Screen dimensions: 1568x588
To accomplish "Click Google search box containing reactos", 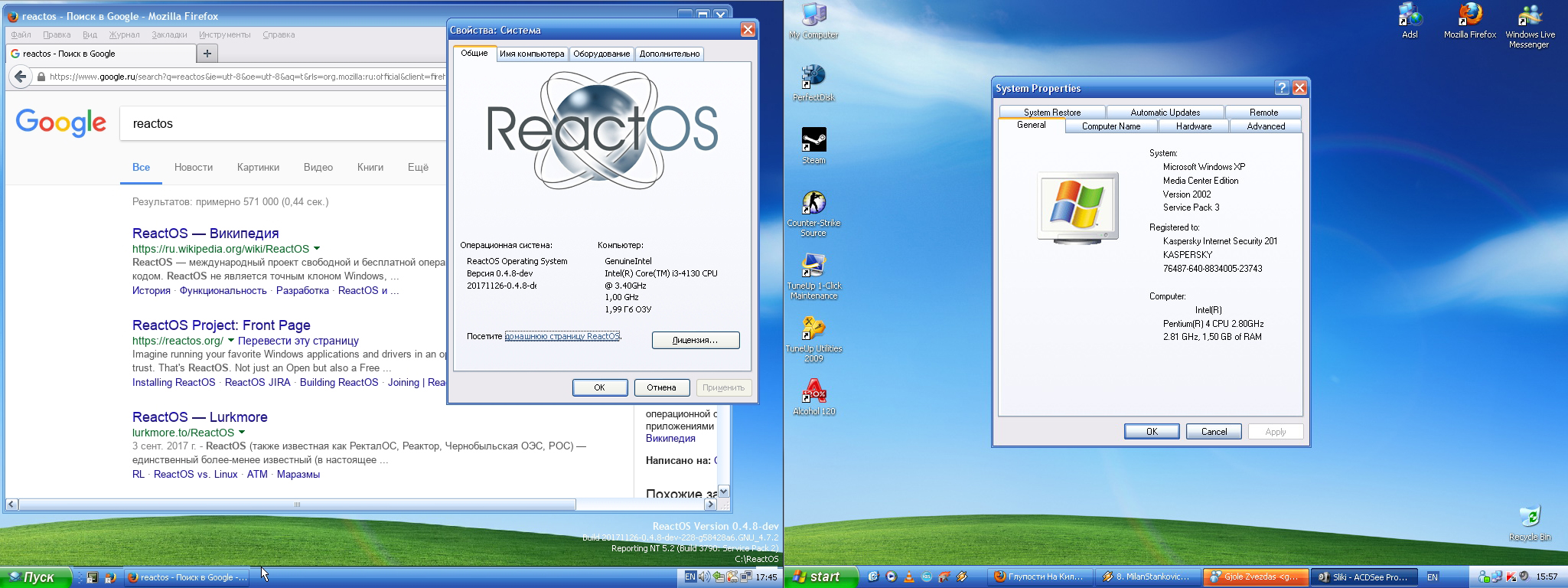I will pos(282,123).
